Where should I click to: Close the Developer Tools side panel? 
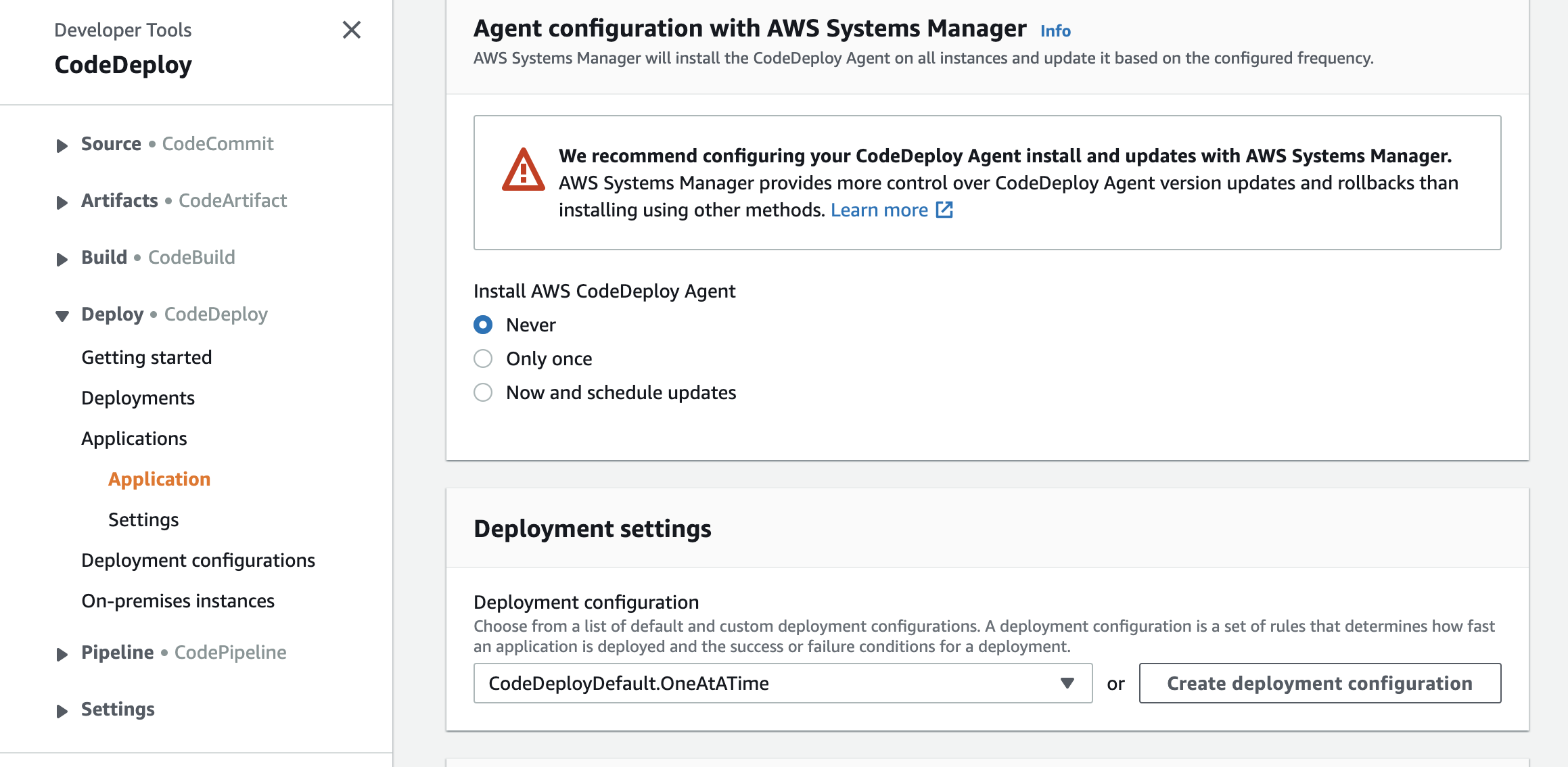pyautogui.click(x=352, y=30)
